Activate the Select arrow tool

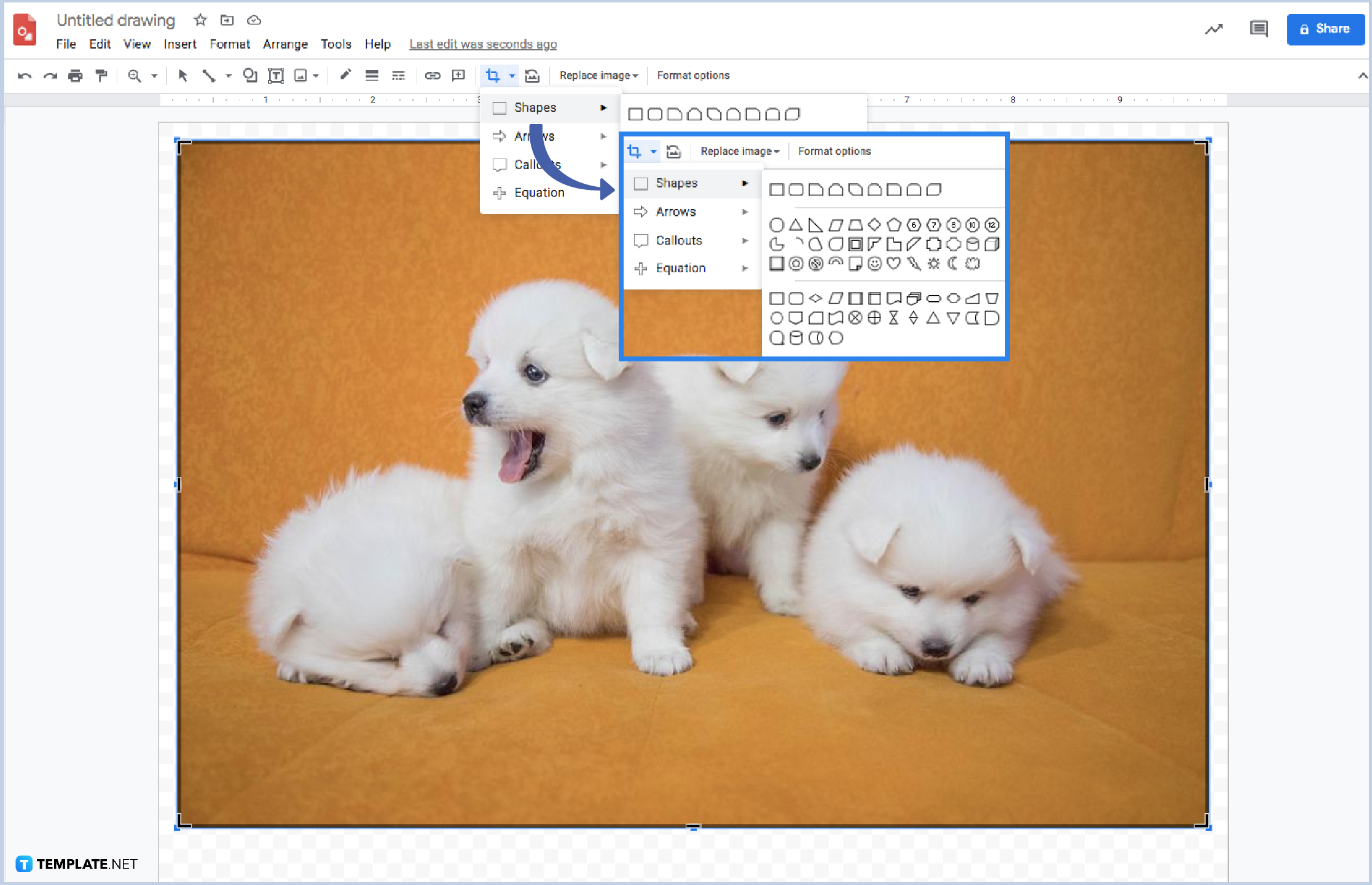(x=183, y=75)
